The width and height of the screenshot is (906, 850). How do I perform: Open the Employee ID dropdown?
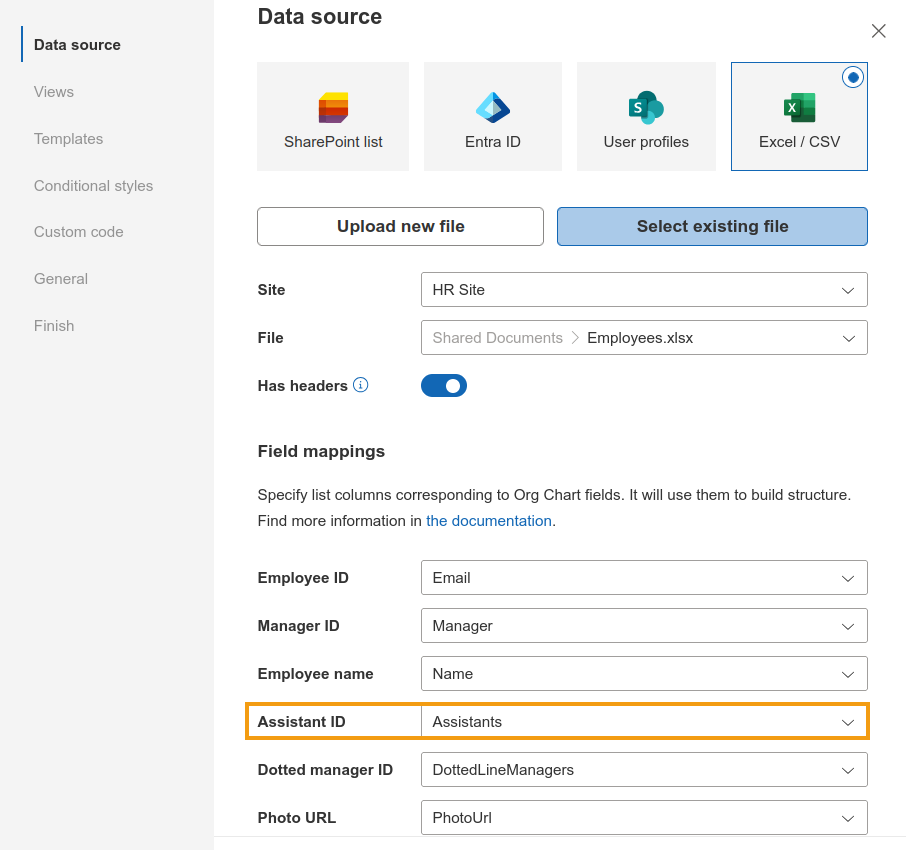644,577
